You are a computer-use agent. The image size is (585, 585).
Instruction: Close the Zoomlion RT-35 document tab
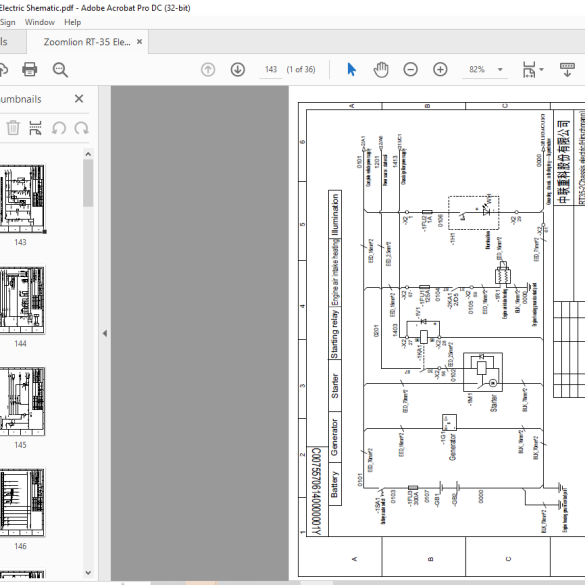[x=139, y=42]
